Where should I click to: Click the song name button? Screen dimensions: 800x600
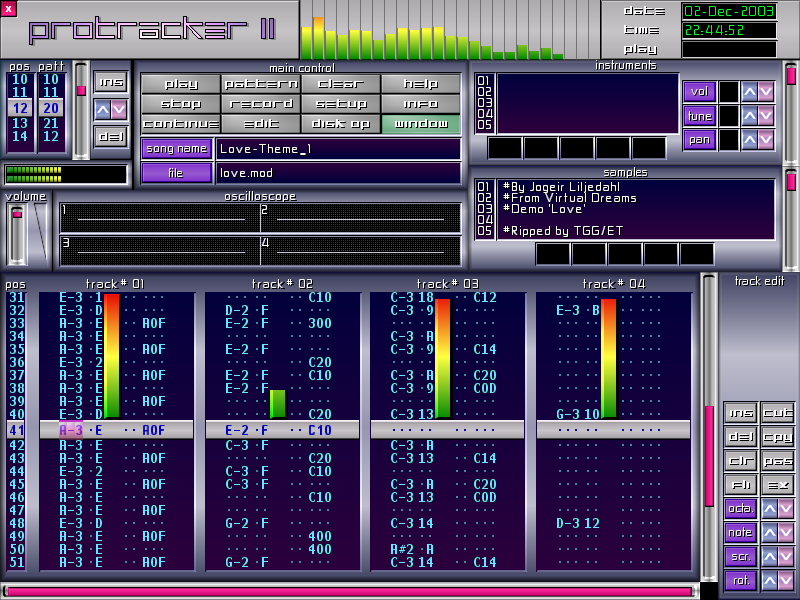(x=177, y=149)
